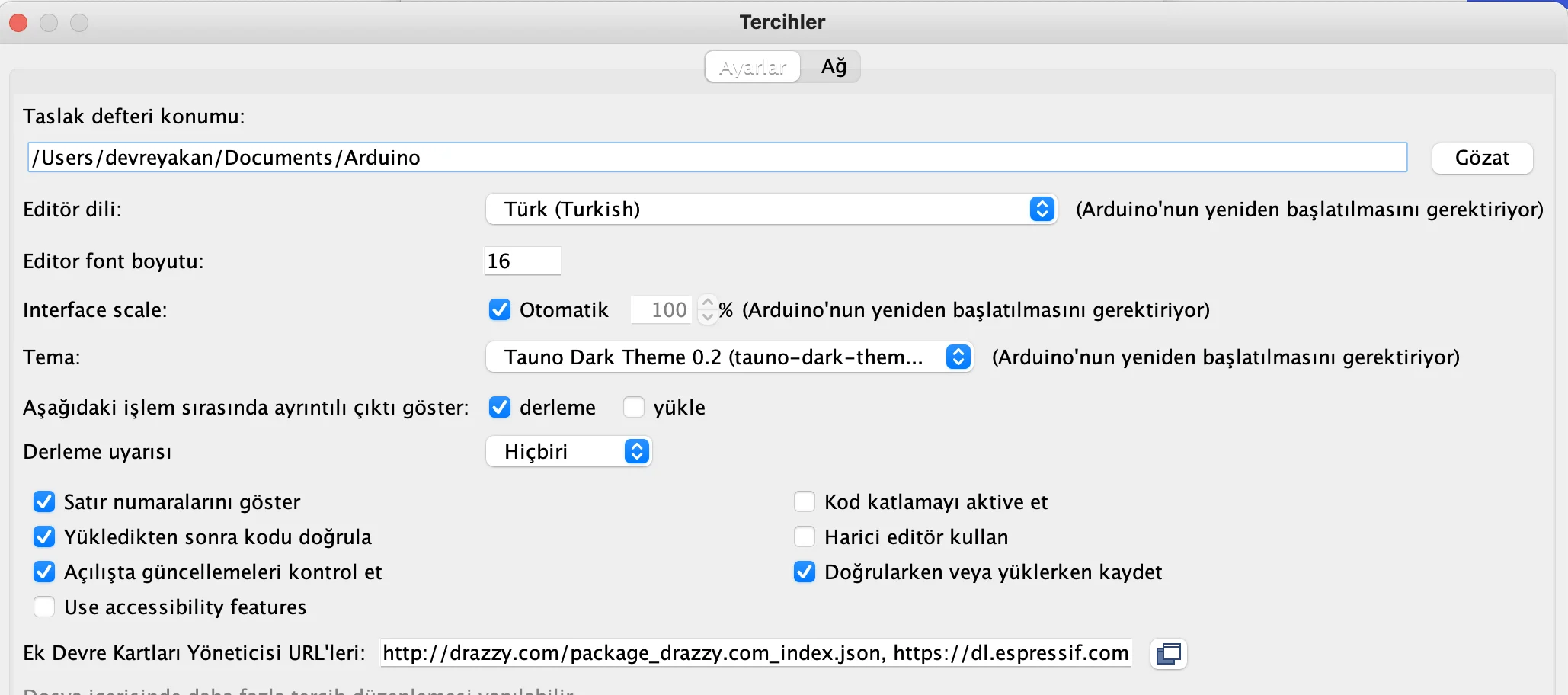
Task: Toggle Use accessibility features checkbox
Action: click(x=44, y=607)
